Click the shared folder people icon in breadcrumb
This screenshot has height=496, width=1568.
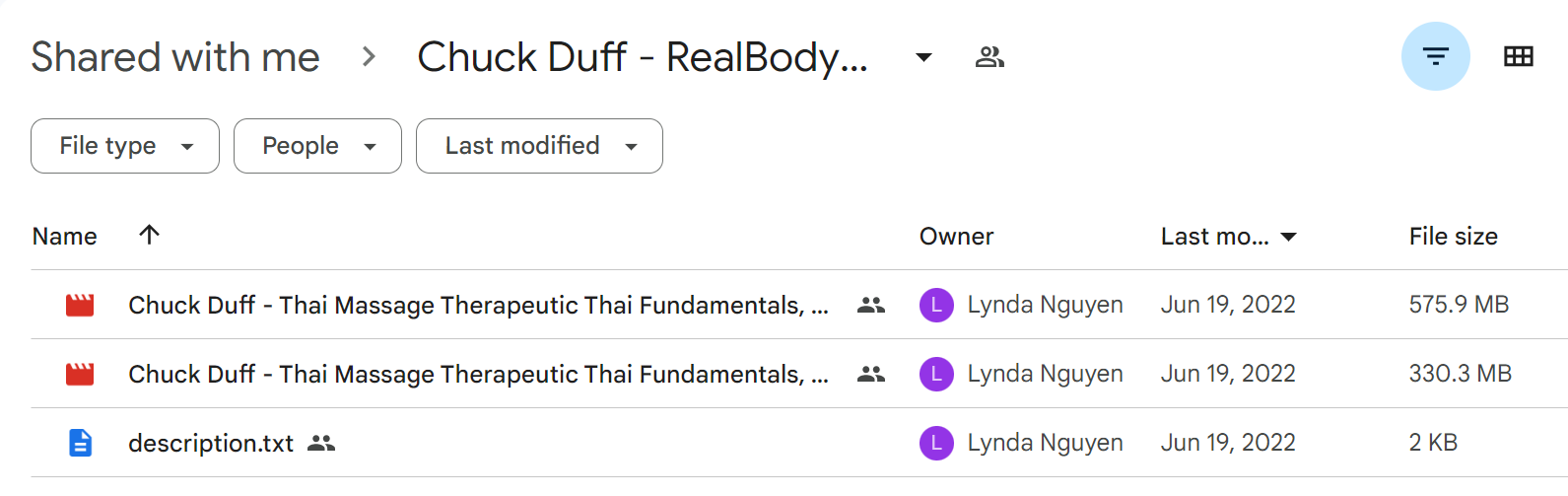click(x=989, y=57)
